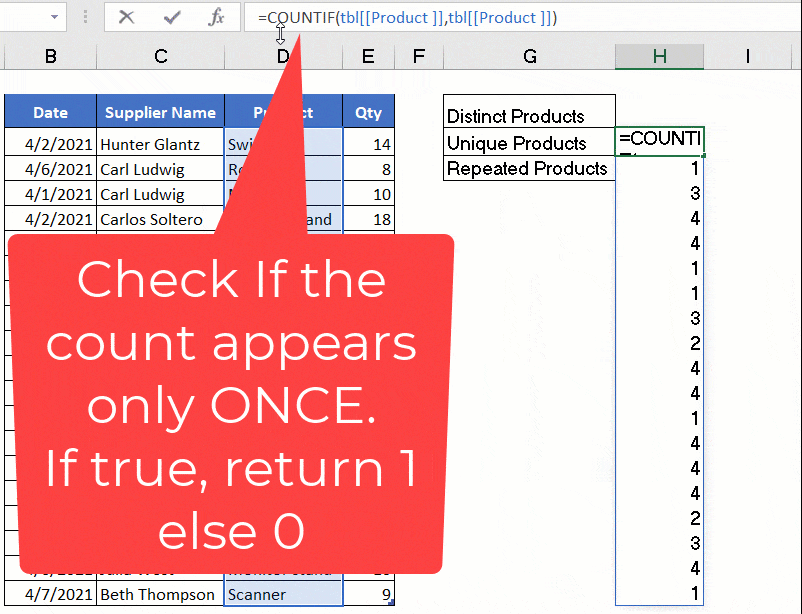Select column header E
Image resolution: width=802 pixels, height=614 pixels.
[x=367, y=57]
